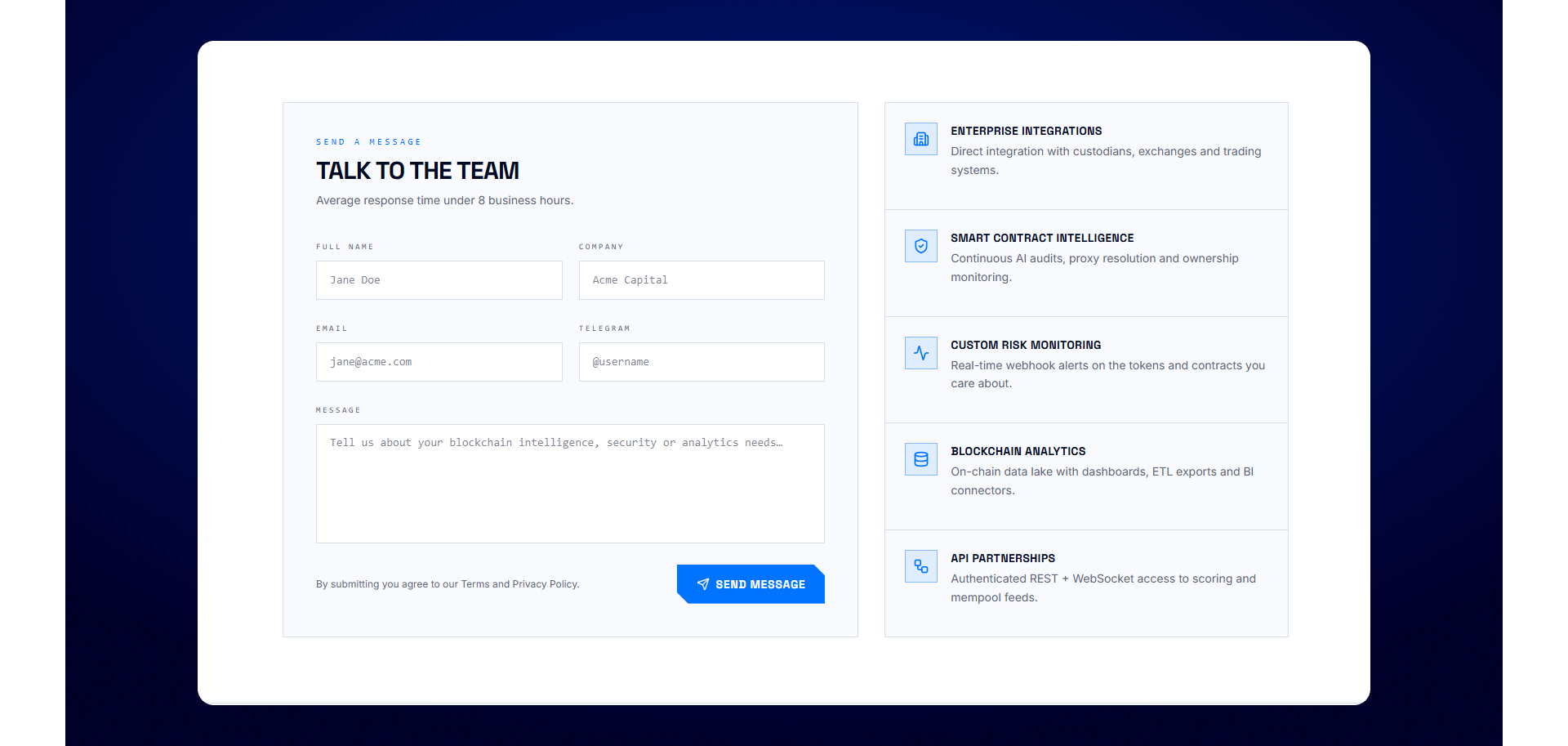Click the 'FULL NAME' field label
1568x746 pixels.
point(345,247)
